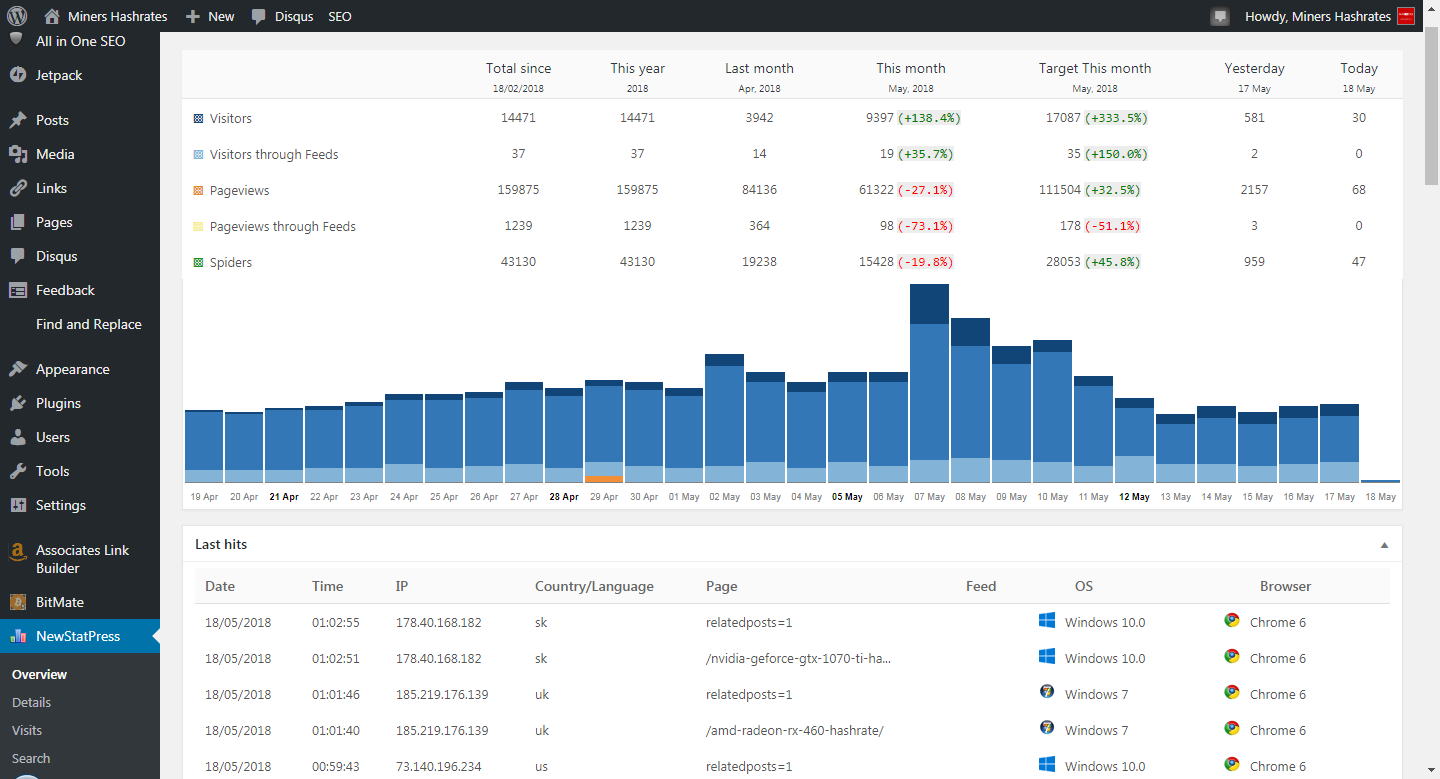Viewport: 1440px width, 779px height.
Task: Click the WordPress logo icon
Action: pos(17,16)
